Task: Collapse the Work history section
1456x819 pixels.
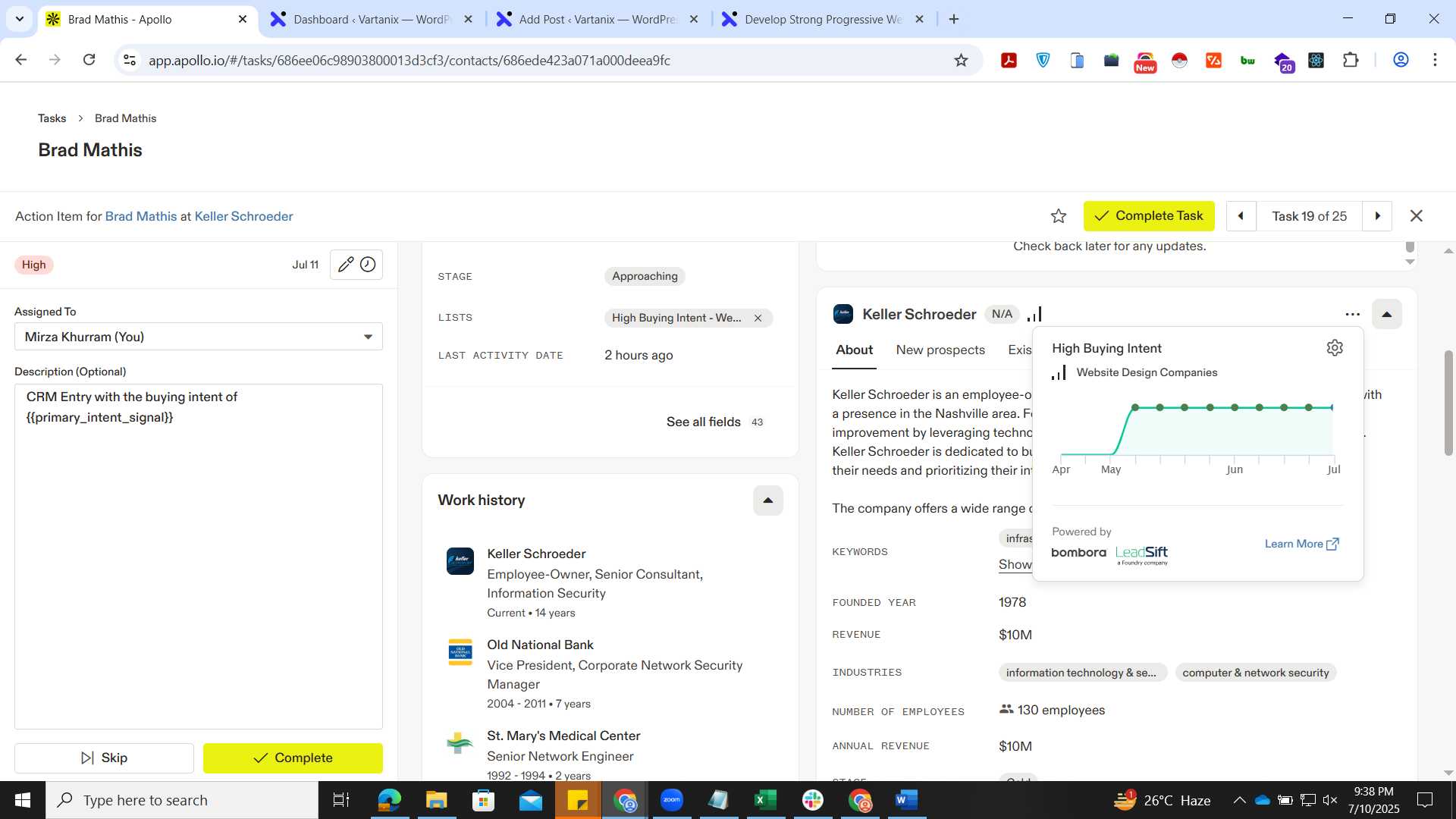Action: click(x=767, y=500)
